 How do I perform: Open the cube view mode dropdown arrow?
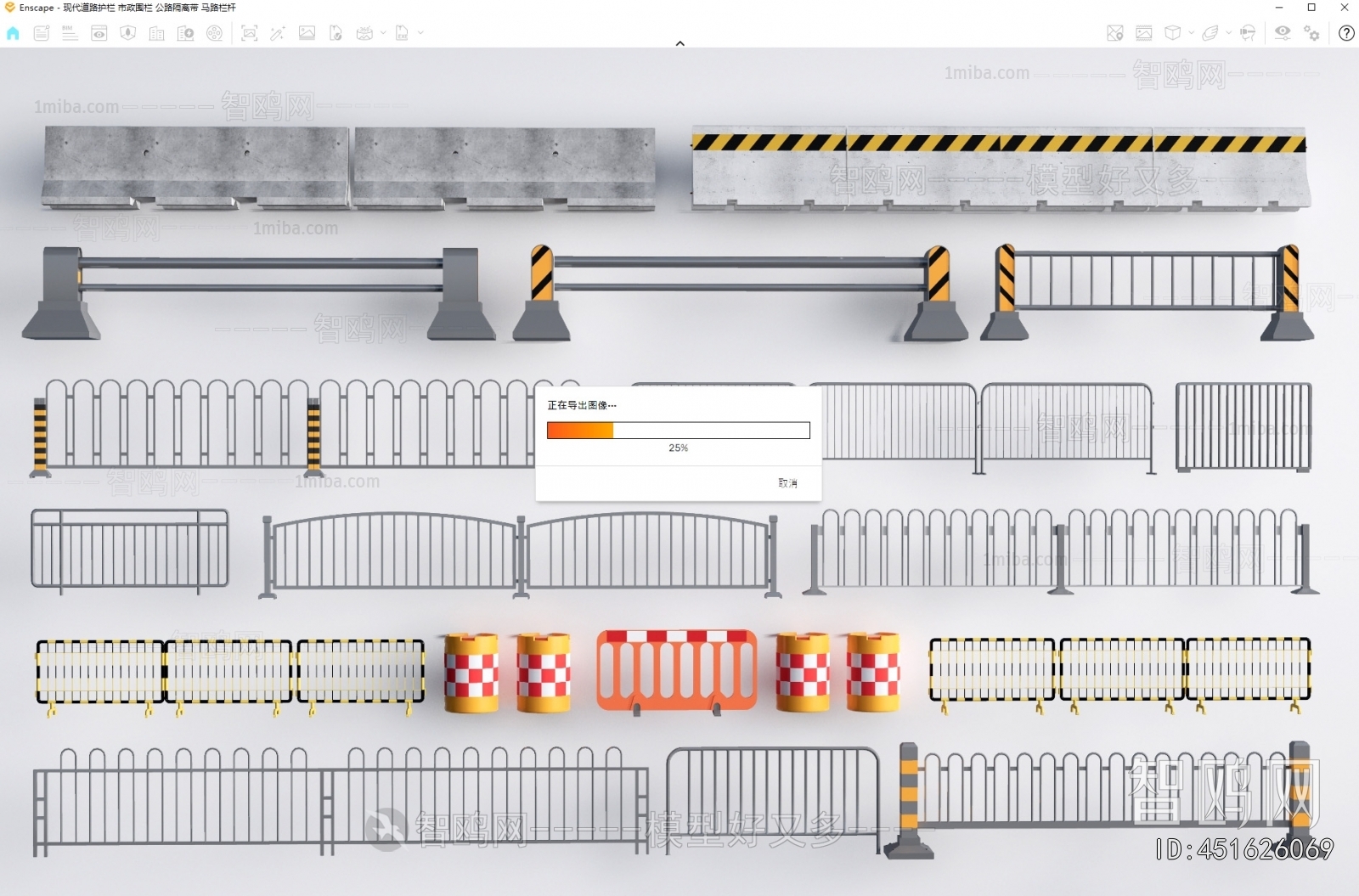click(1191, 33)
